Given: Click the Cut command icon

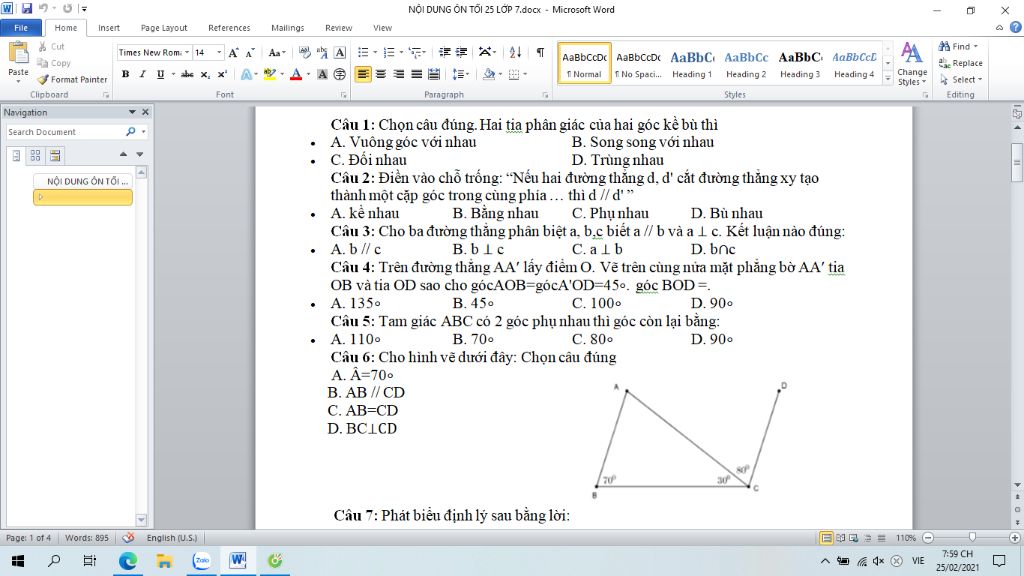Looking at the screenshot, I should 43,46.
